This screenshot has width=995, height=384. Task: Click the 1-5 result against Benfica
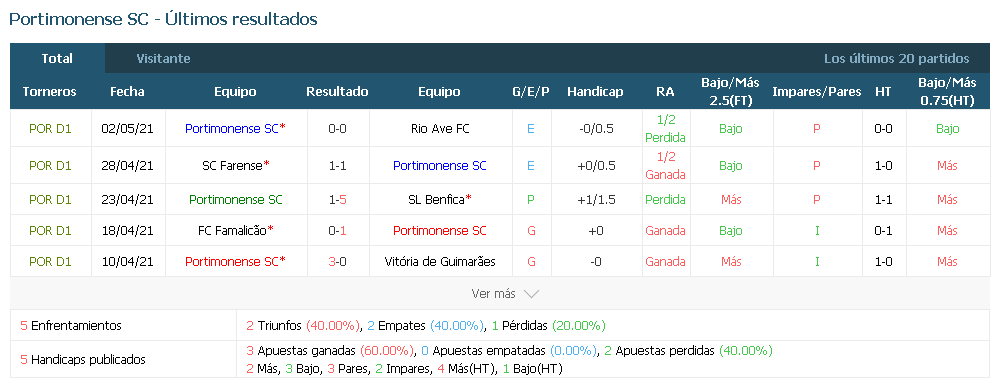(338, 199)
